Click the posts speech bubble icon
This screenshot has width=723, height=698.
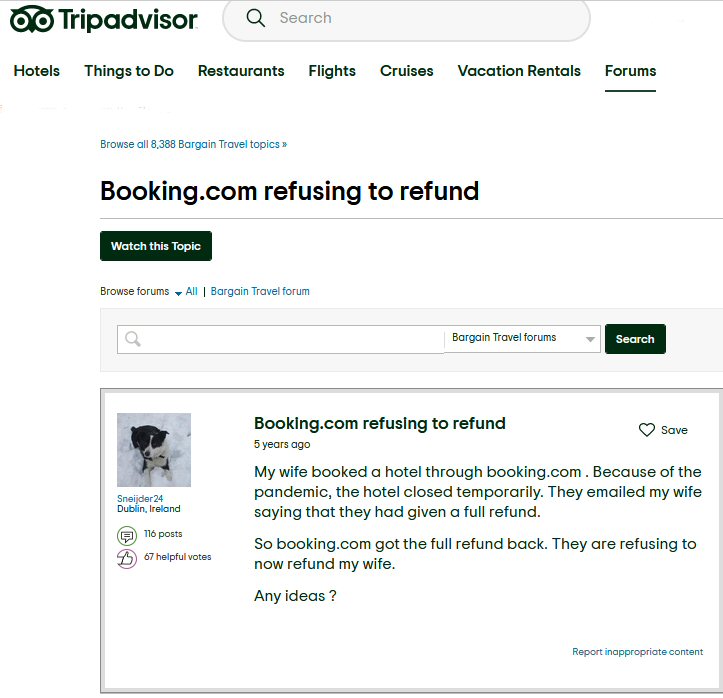click(127, 535)
